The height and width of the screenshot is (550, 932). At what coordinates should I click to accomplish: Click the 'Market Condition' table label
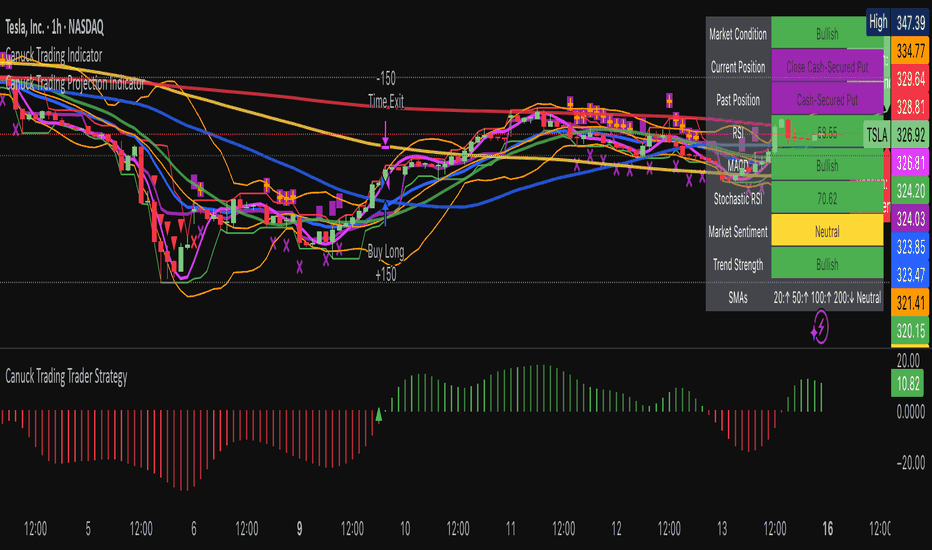click(738, 34)
